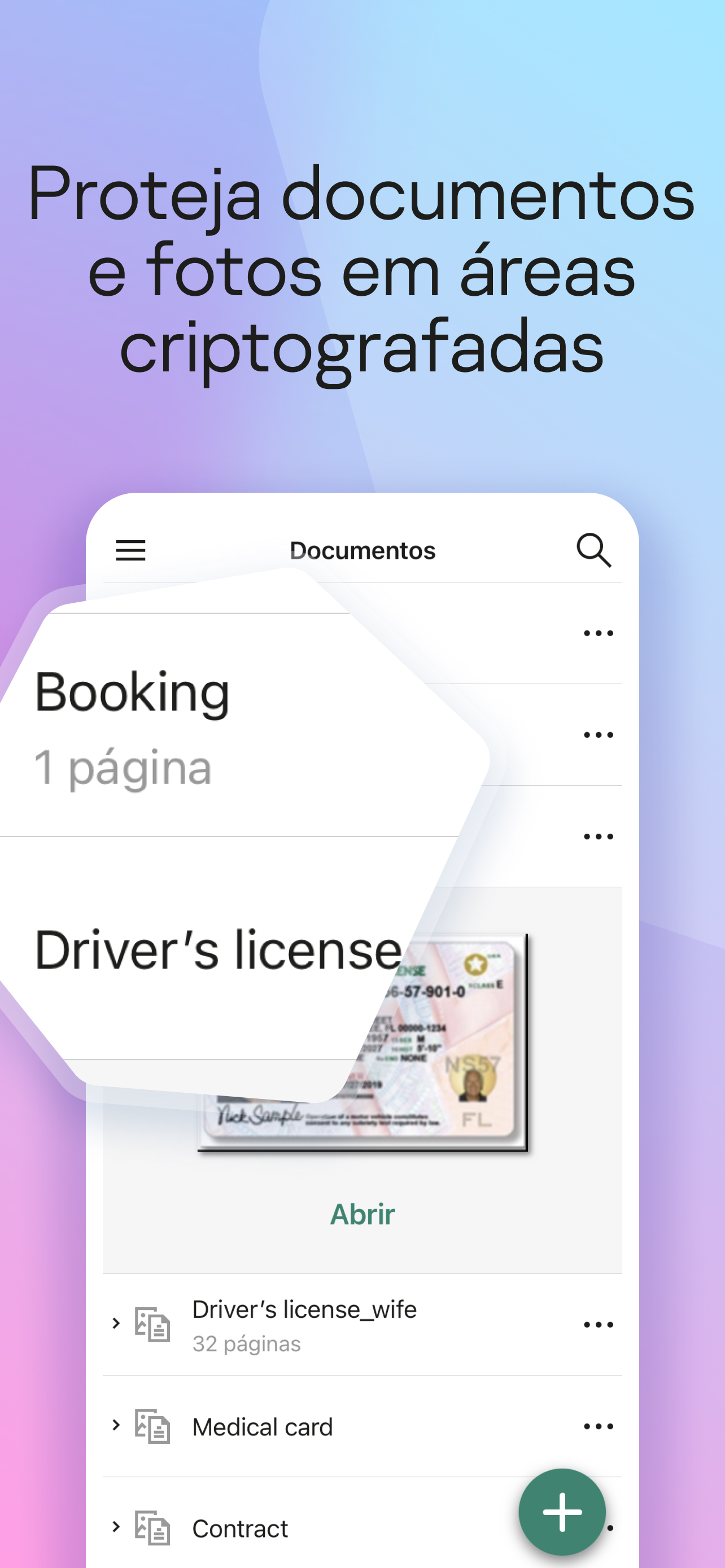The image size is (725, 1568).
Task: Expand the Driver's license_wife entry
Action: 116,1323
